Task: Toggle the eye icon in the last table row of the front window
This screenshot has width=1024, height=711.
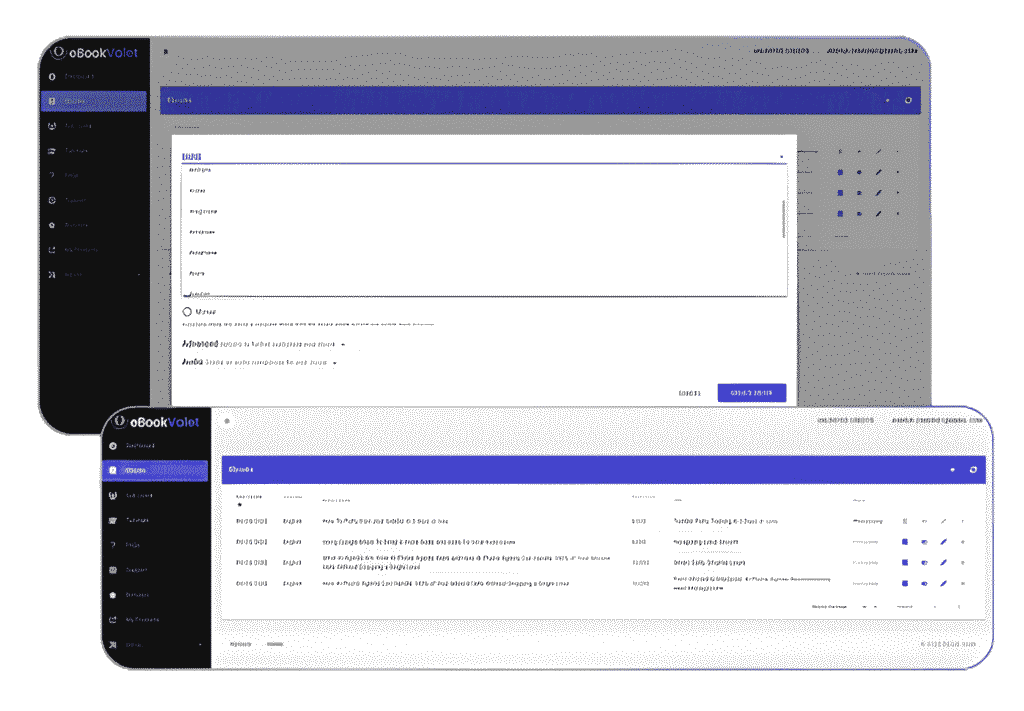Action: click(x=924, y=583)
